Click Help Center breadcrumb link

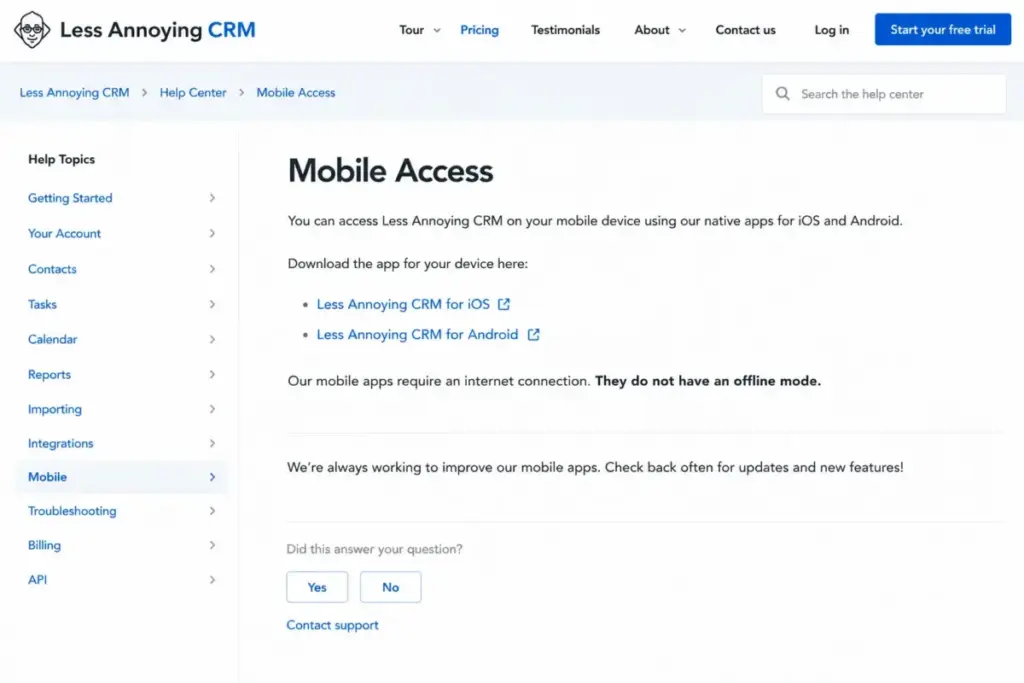pos(193,93)
